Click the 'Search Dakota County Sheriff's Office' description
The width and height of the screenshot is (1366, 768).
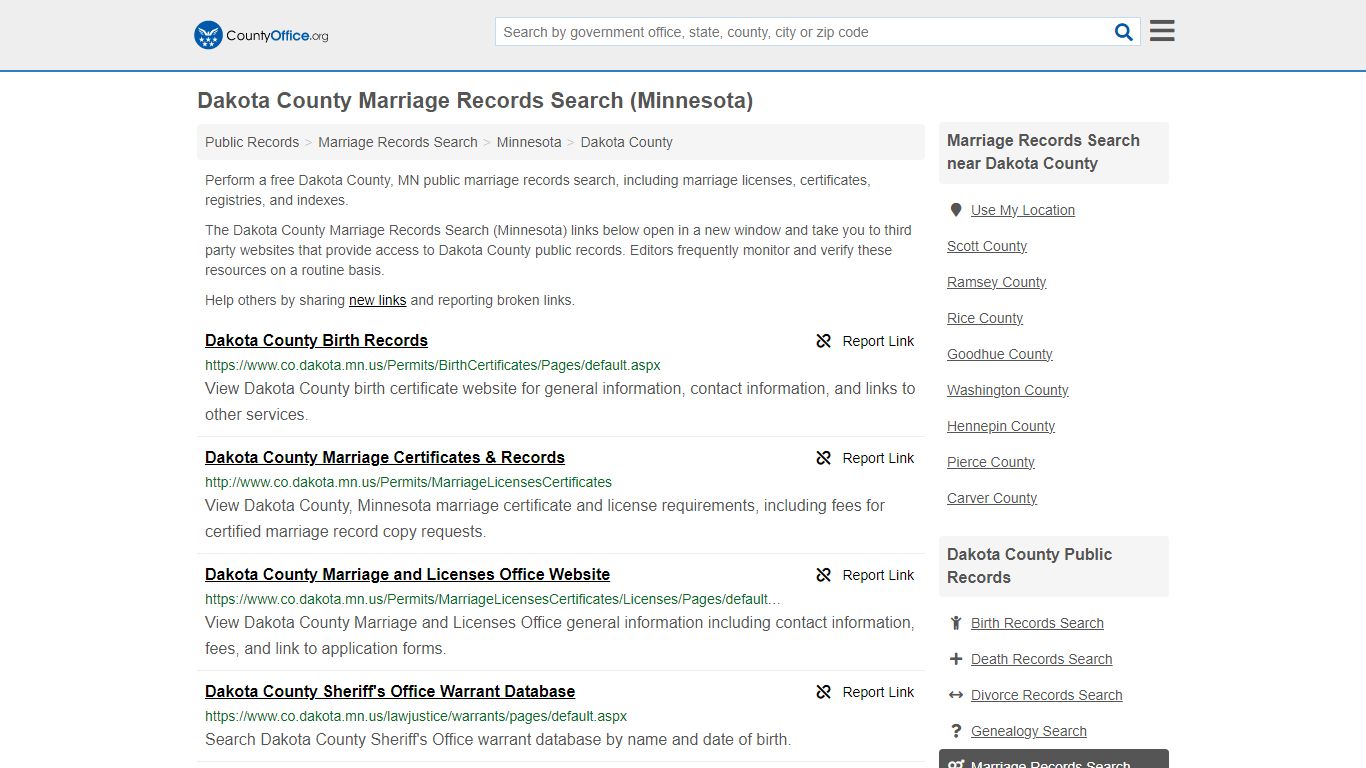498,740
